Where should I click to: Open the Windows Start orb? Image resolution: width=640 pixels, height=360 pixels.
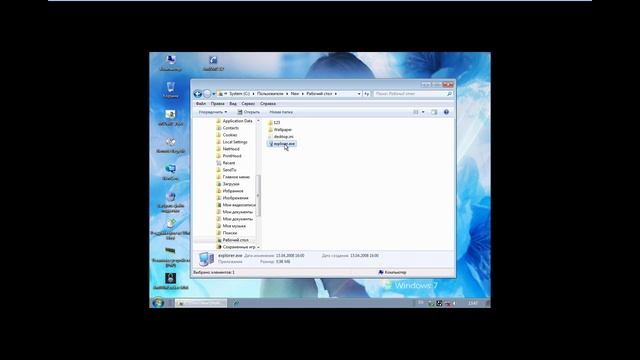tap(158, 303)
